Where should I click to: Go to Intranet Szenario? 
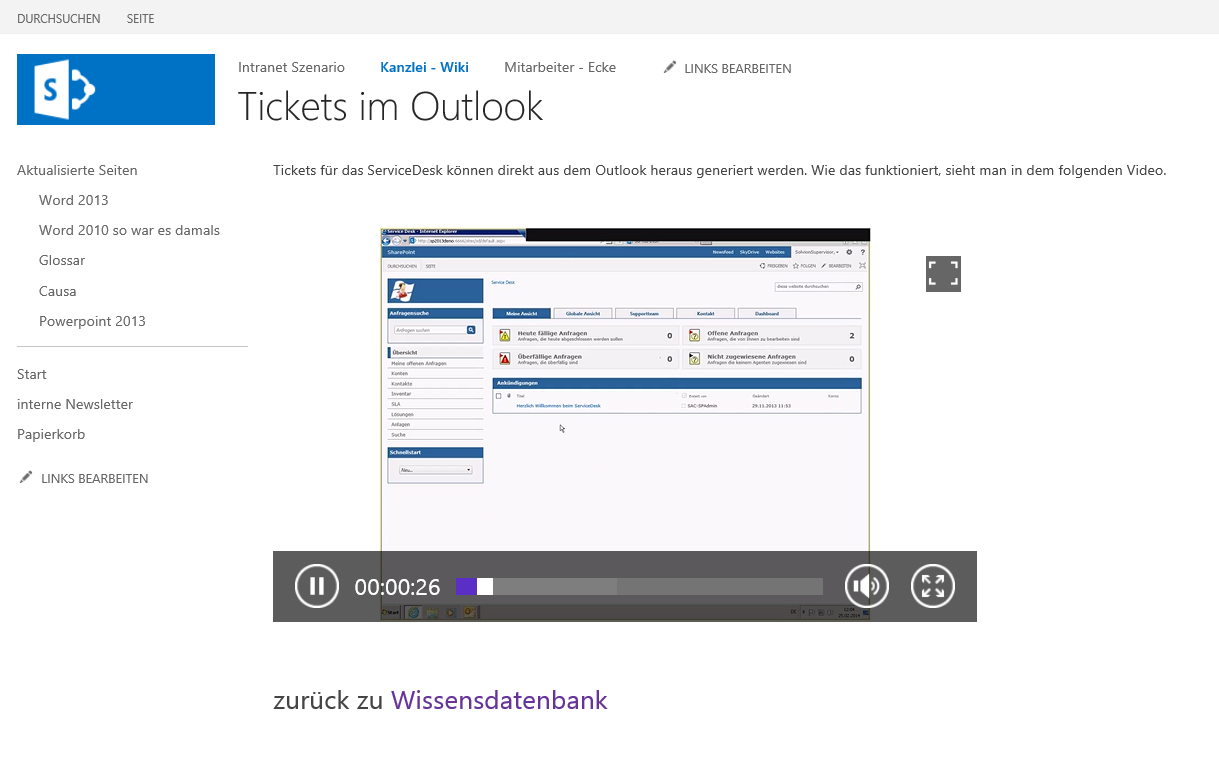pos(291,67)
